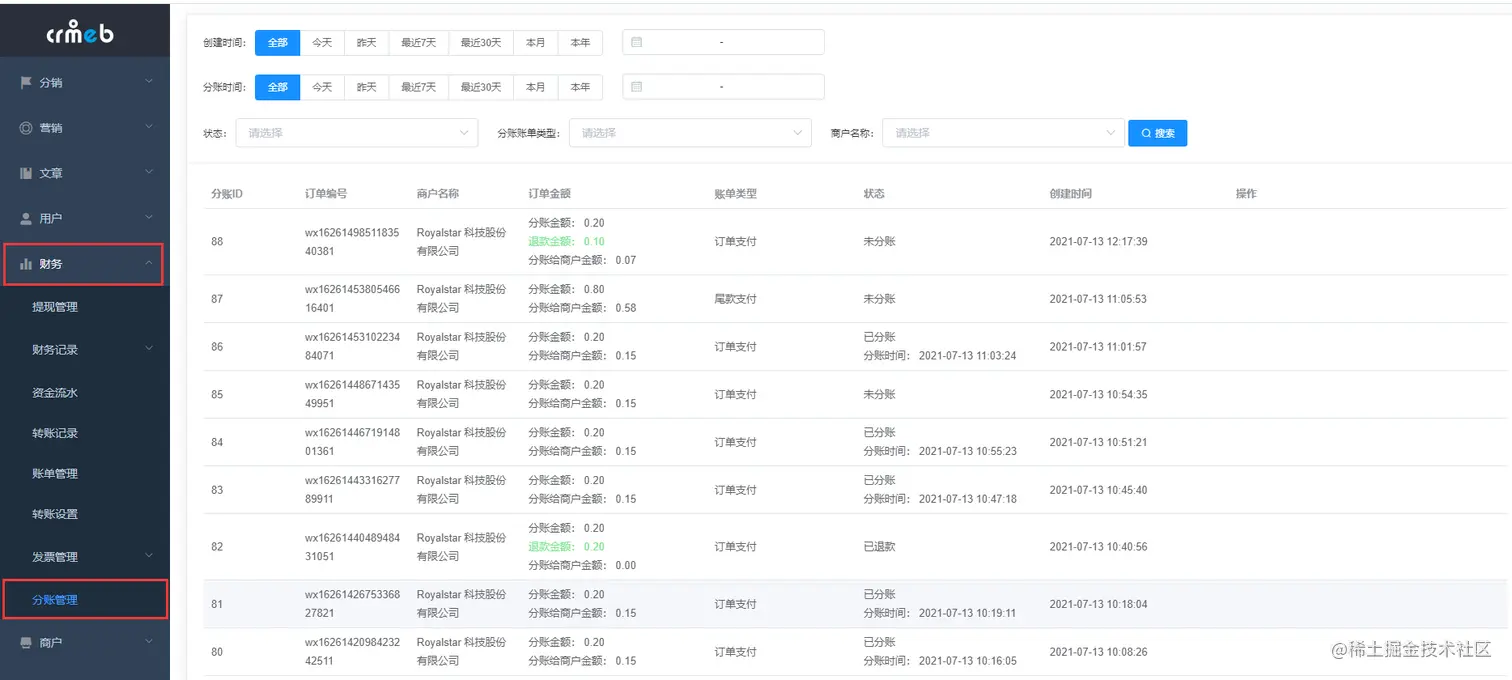Viewport: 1512px width, 680px height.
Task: Select 本月 for 分账时间 filter
Action: click(x=536, y=87)
